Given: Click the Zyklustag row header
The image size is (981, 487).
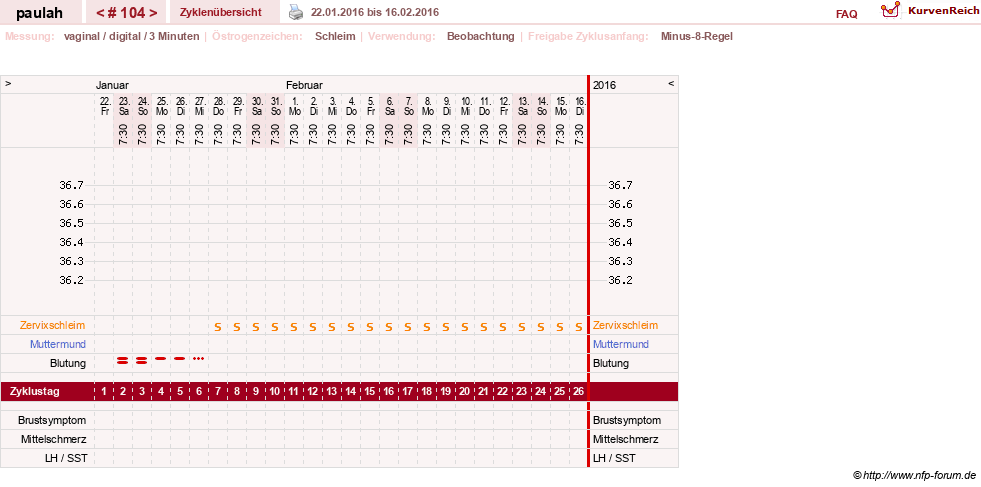Looking at the screenshot, I should coord(35,392).
